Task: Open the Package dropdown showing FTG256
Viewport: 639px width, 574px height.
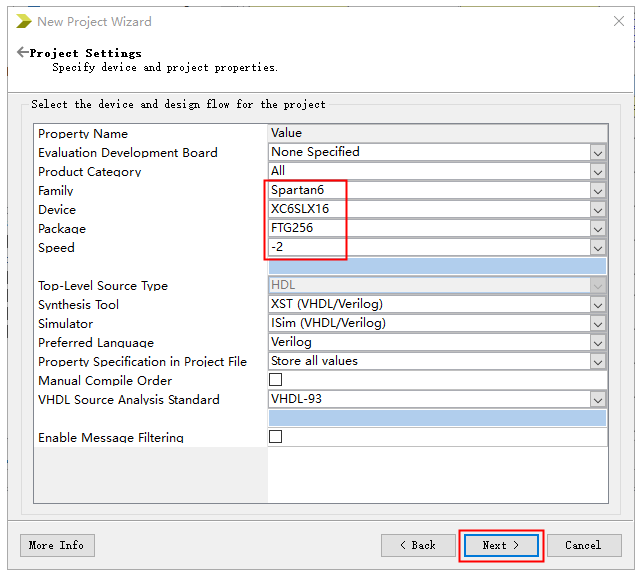Action: click(x=597, y=228)
